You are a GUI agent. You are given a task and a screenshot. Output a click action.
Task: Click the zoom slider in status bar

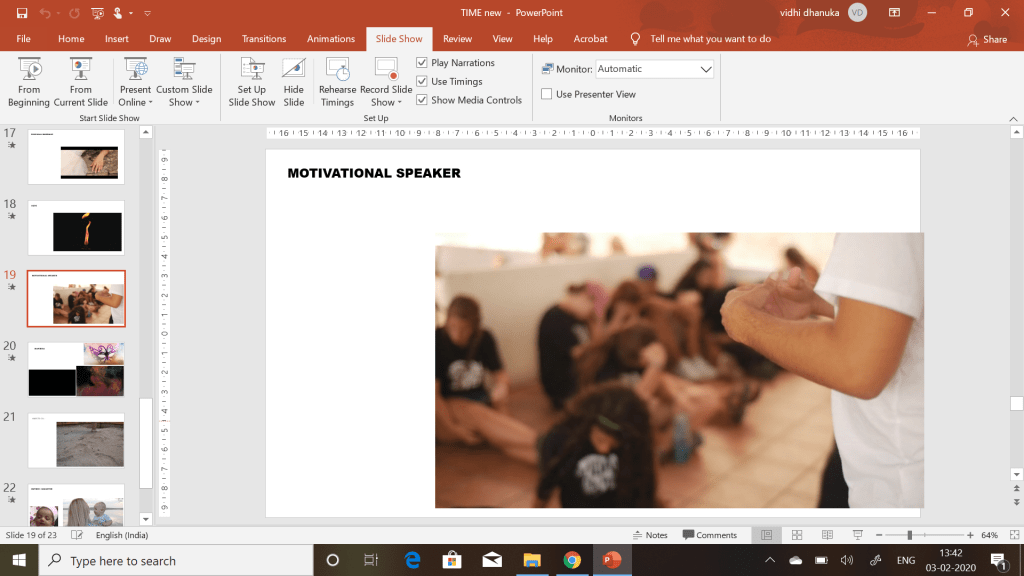[x=909, y=535]
